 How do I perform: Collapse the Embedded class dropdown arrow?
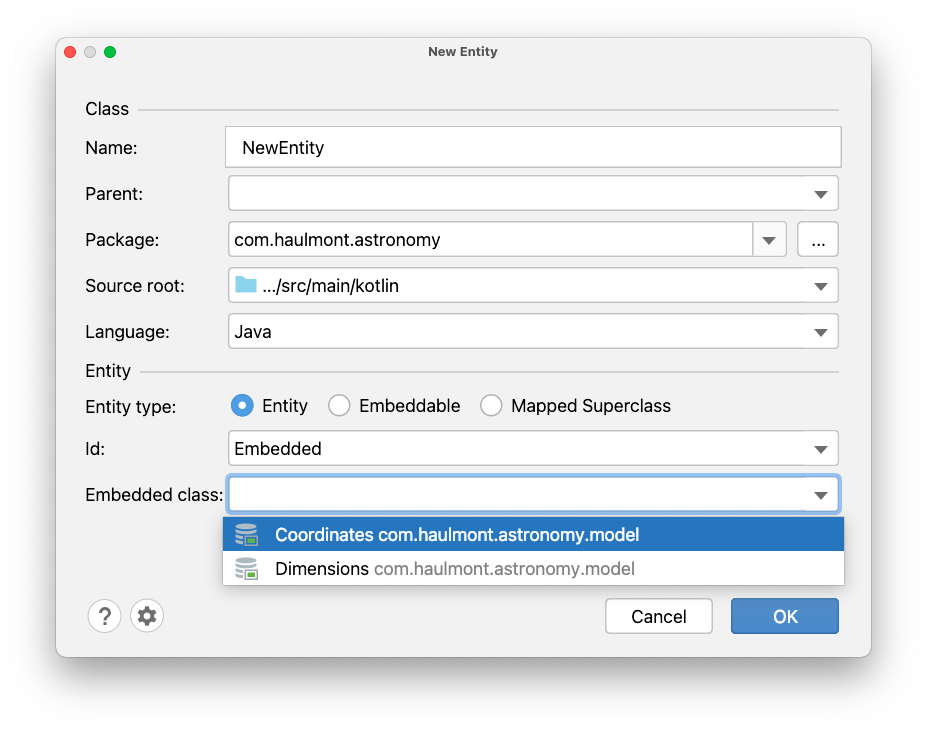(821, 494)
